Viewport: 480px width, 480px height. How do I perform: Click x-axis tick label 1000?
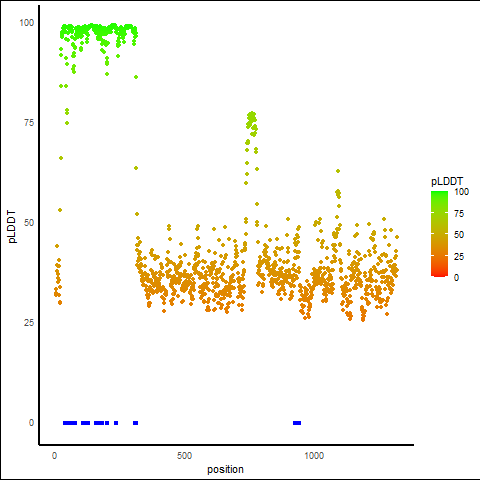click(x=314, y=456)
